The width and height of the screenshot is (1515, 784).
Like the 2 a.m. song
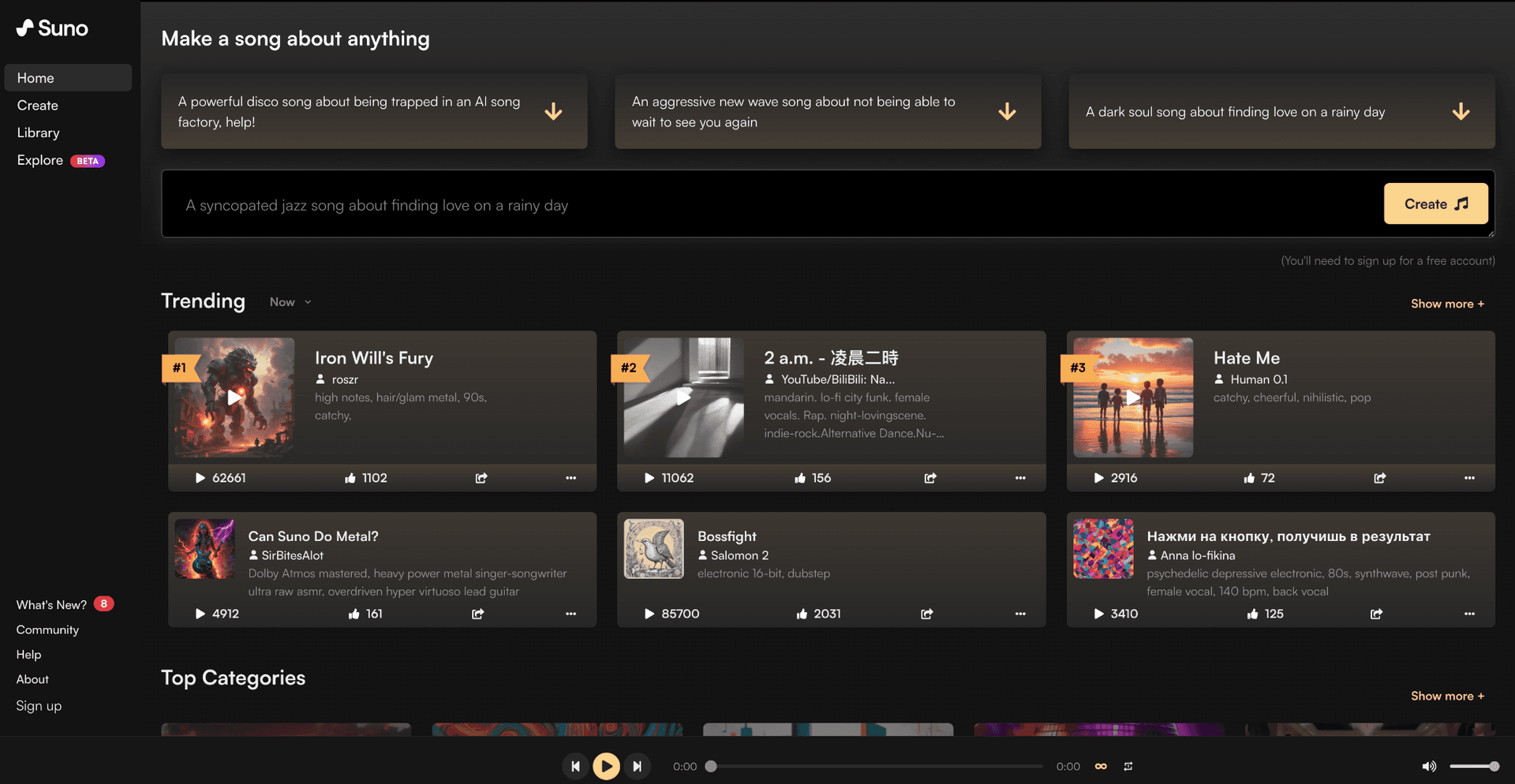point(813,478)
